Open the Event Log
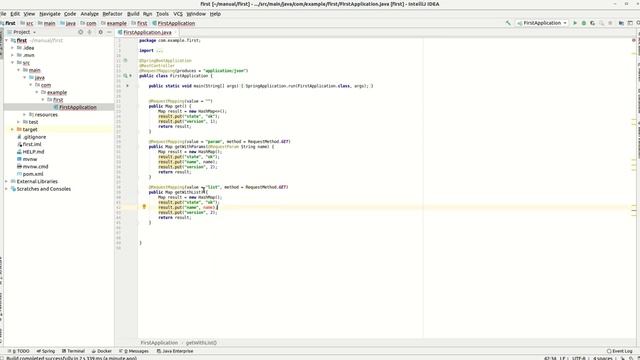640x360 pixels. tap(619, 351)
